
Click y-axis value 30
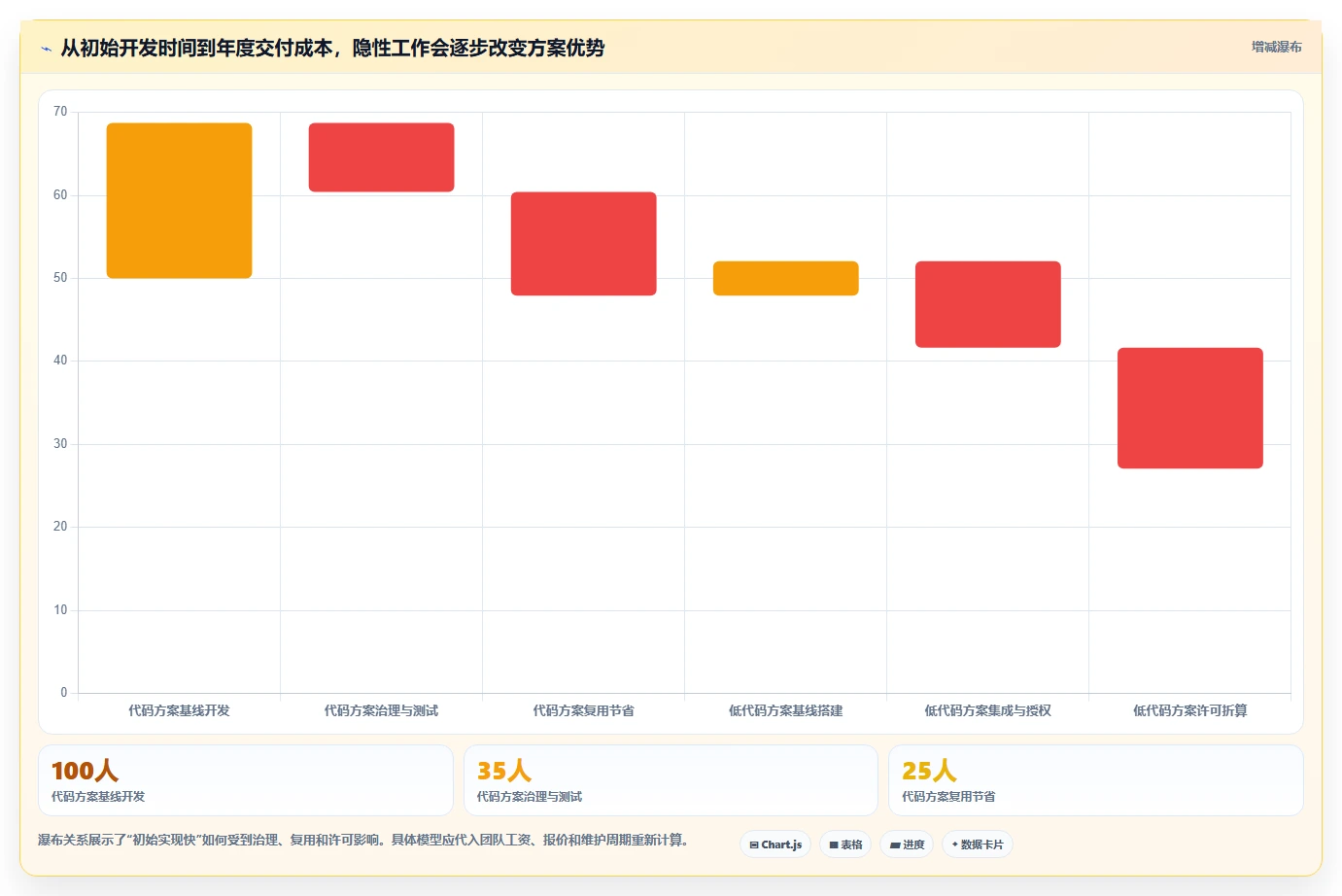[x=60, y=444]
